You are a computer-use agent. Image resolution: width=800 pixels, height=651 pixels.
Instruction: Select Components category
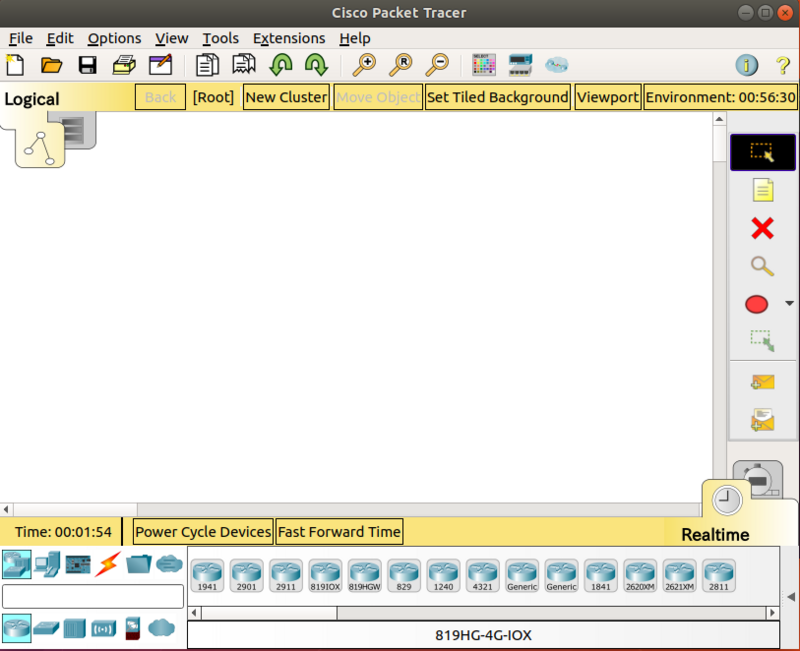point(78,564)
